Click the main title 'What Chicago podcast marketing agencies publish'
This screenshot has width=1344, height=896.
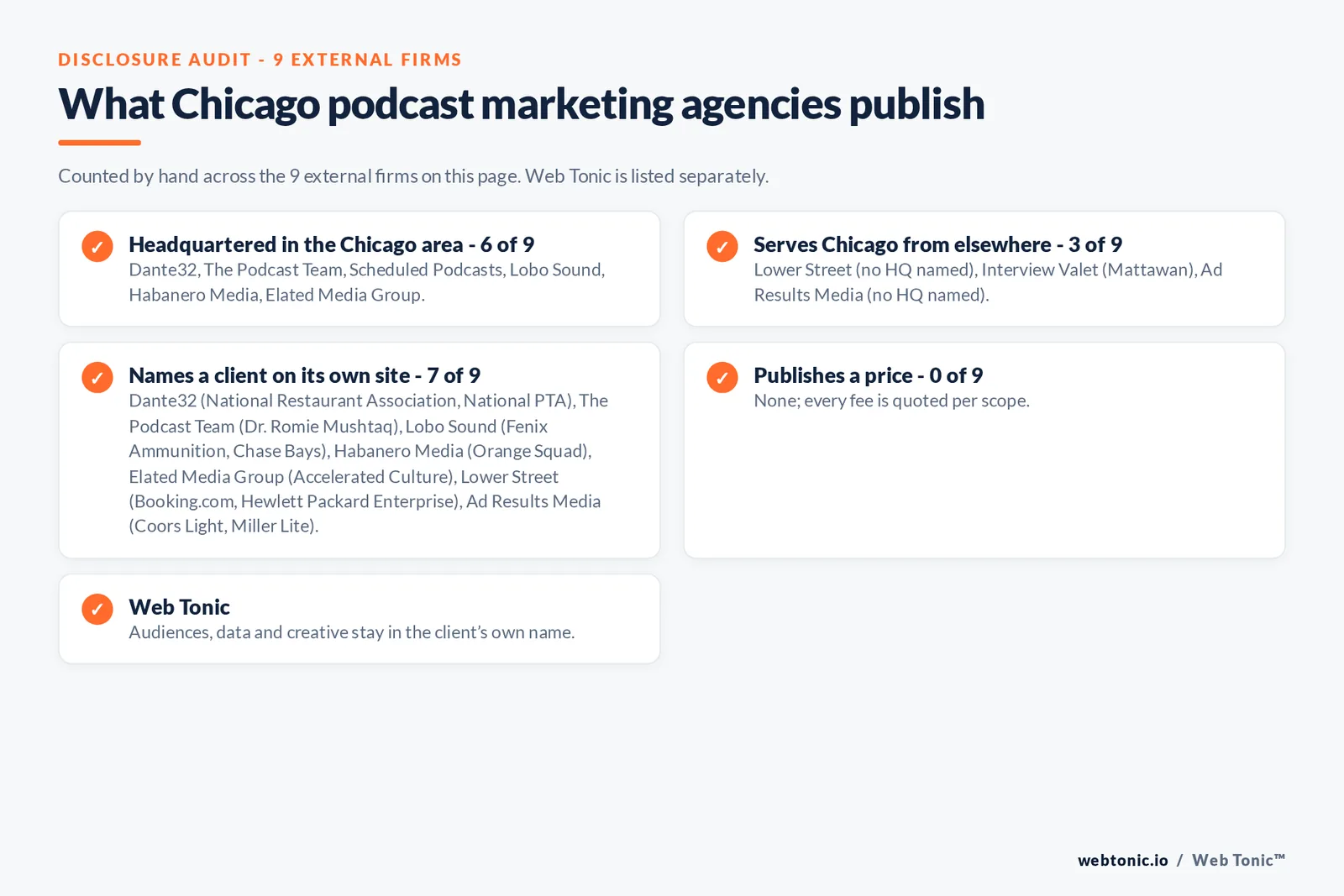click(521, 104)
